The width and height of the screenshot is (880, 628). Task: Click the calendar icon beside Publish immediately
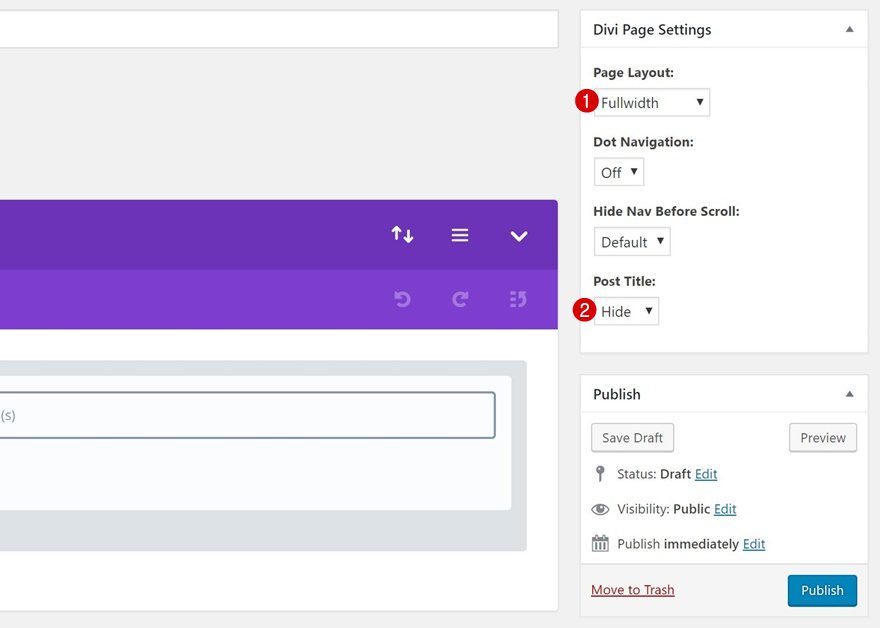tap(600, 544)
